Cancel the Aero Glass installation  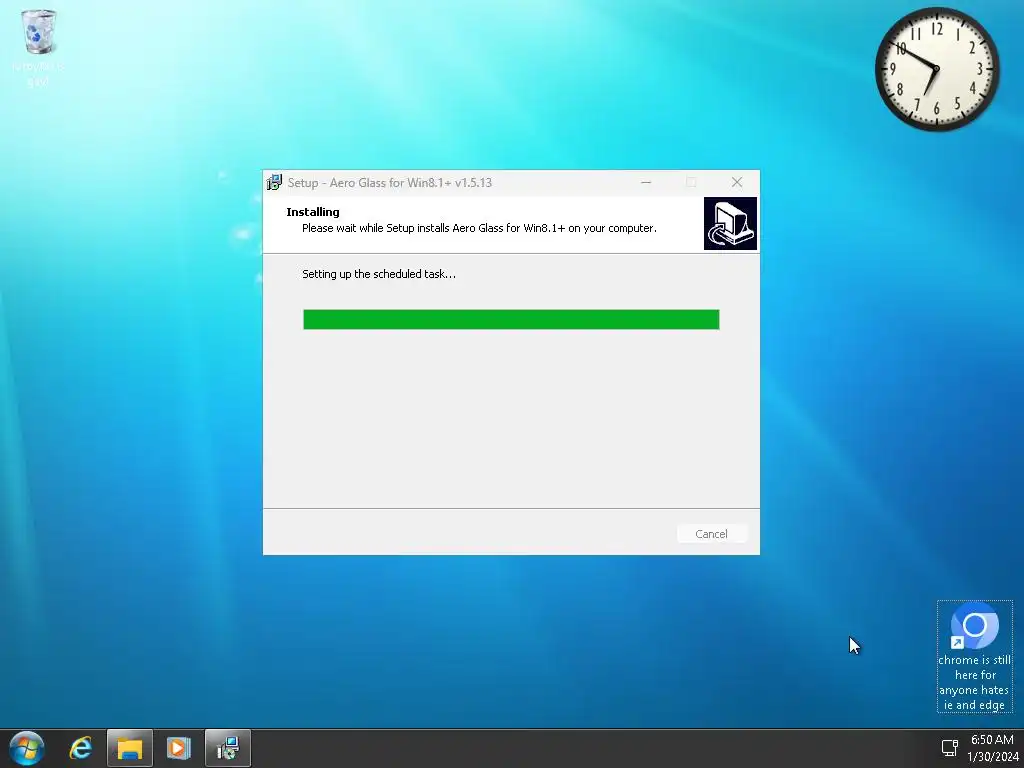coord(711,534)
